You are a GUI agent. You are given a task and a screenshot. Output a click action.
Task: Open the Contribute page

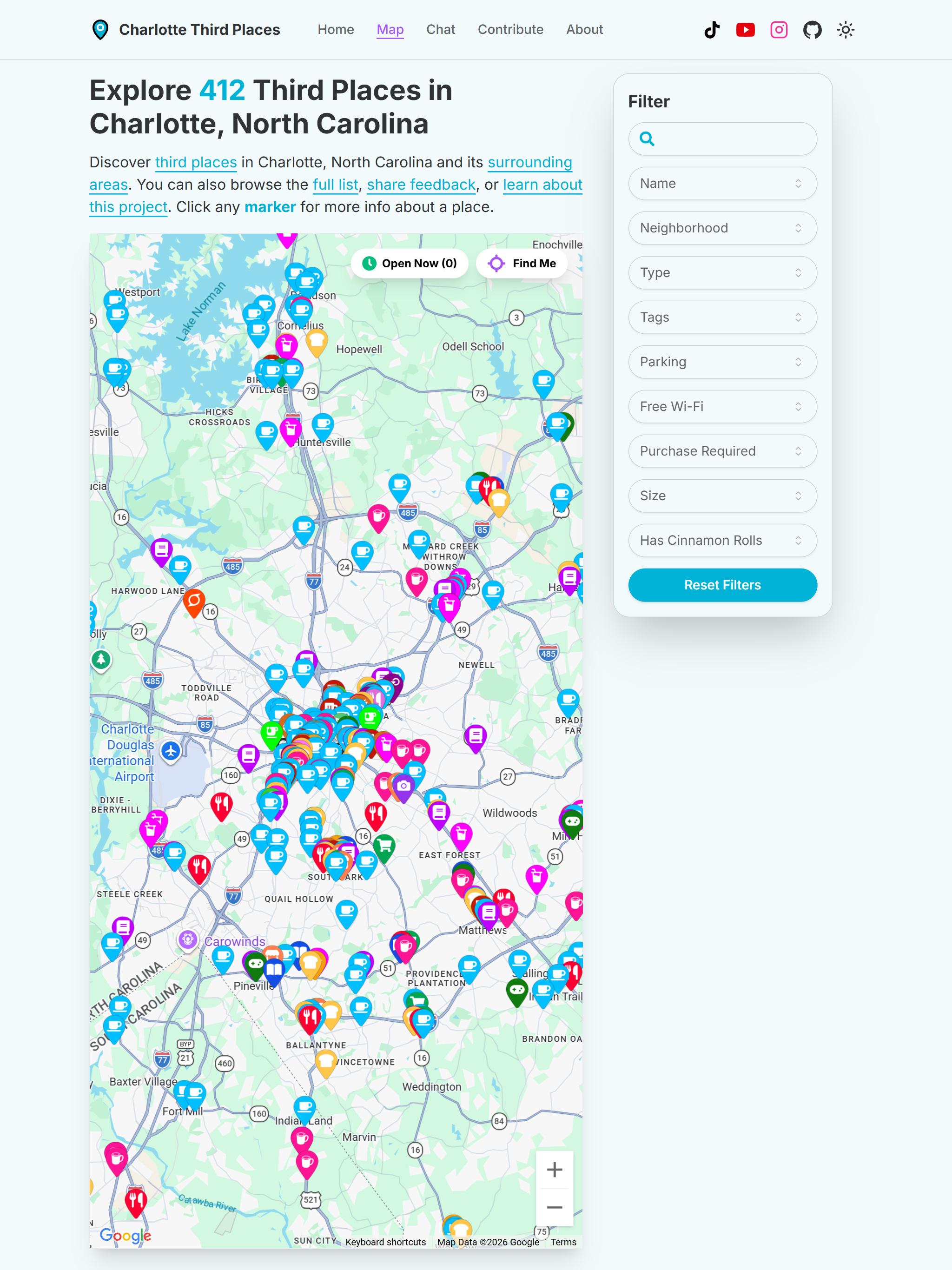[510, 29]
